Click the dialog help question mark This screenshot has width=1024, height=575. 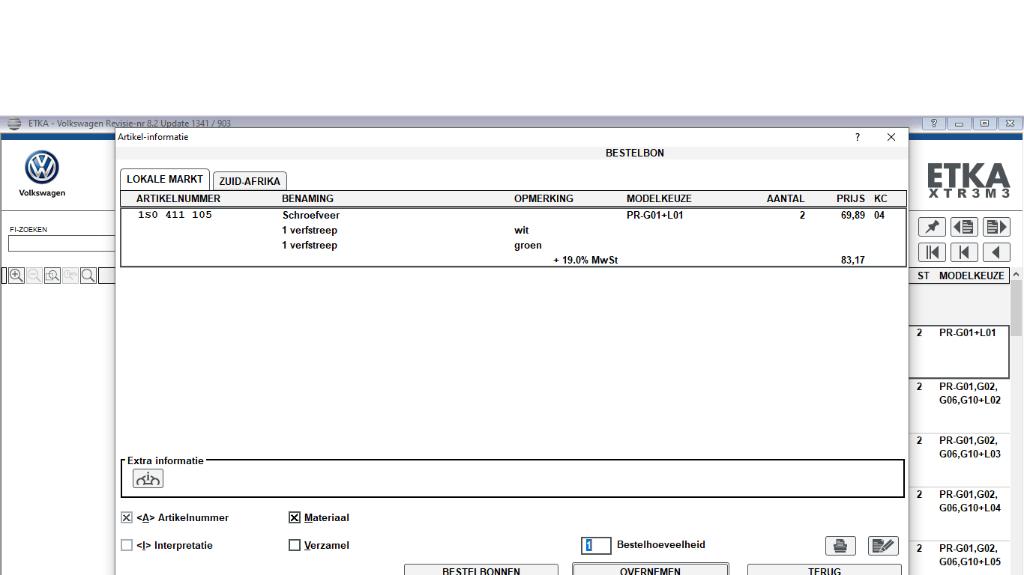coord(857,137)
